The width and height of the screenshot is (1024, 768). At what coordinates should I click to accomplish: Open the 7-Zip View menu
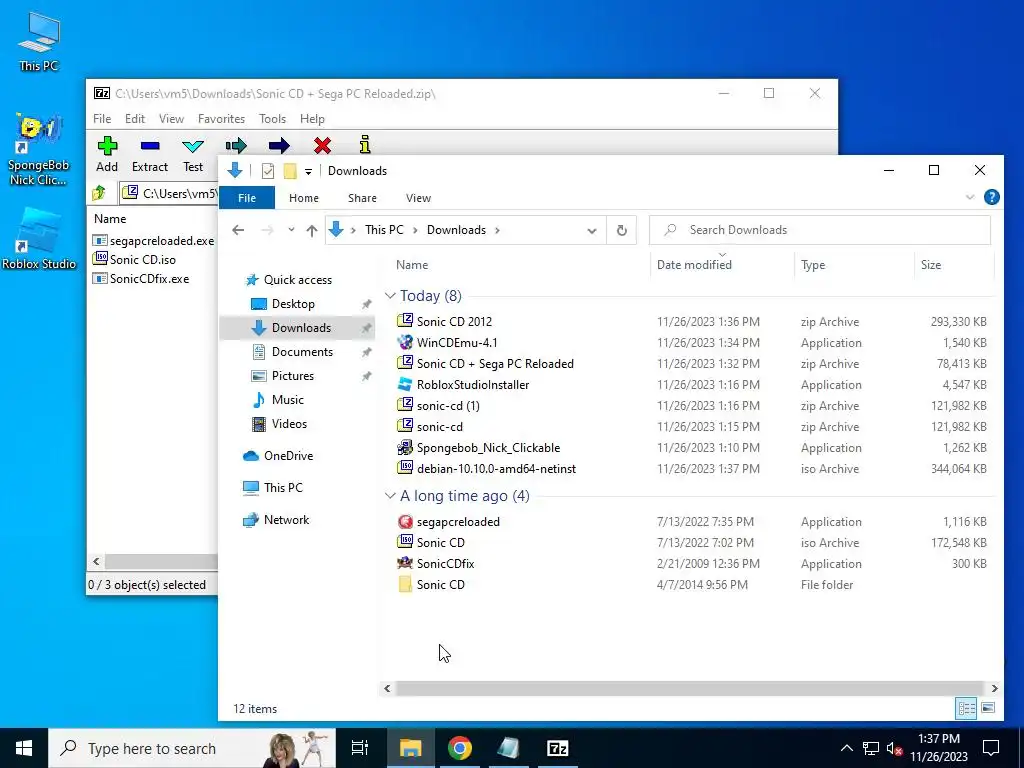(171, 119)
